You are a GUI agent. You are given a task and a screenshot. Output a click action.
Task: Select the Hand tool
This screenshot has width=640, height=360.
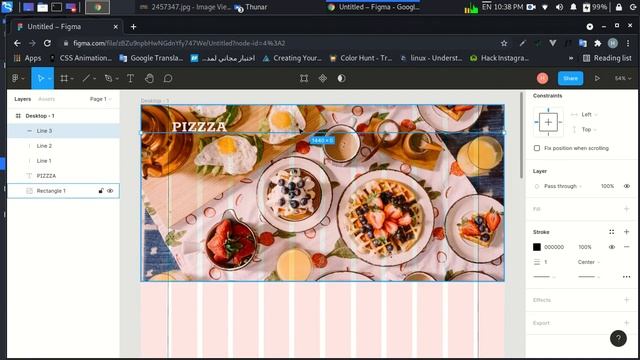[x=149, y=78]
